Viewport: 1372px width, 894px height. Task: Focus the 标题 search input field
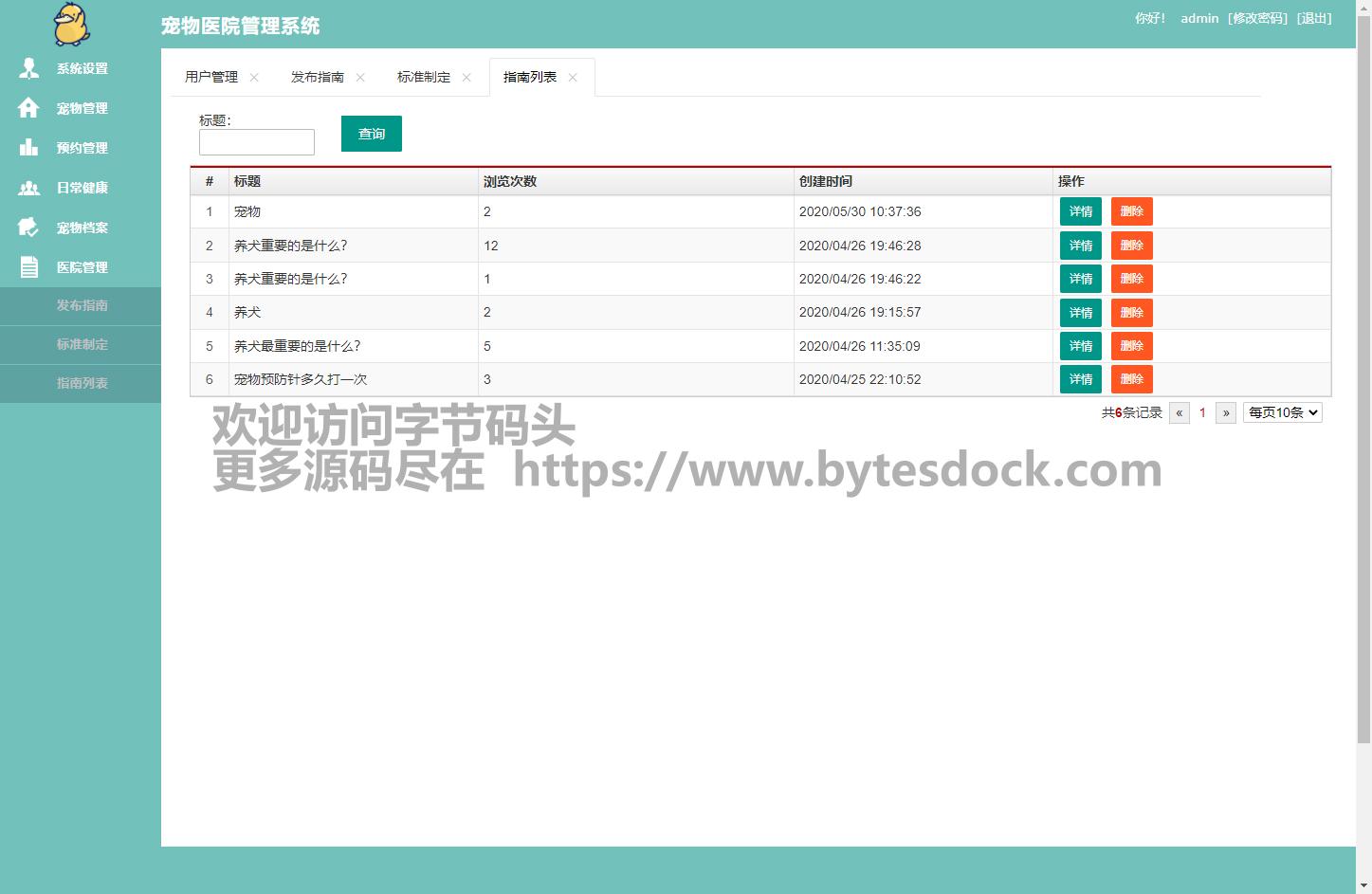pyautogui.click(x=256, y=142)
